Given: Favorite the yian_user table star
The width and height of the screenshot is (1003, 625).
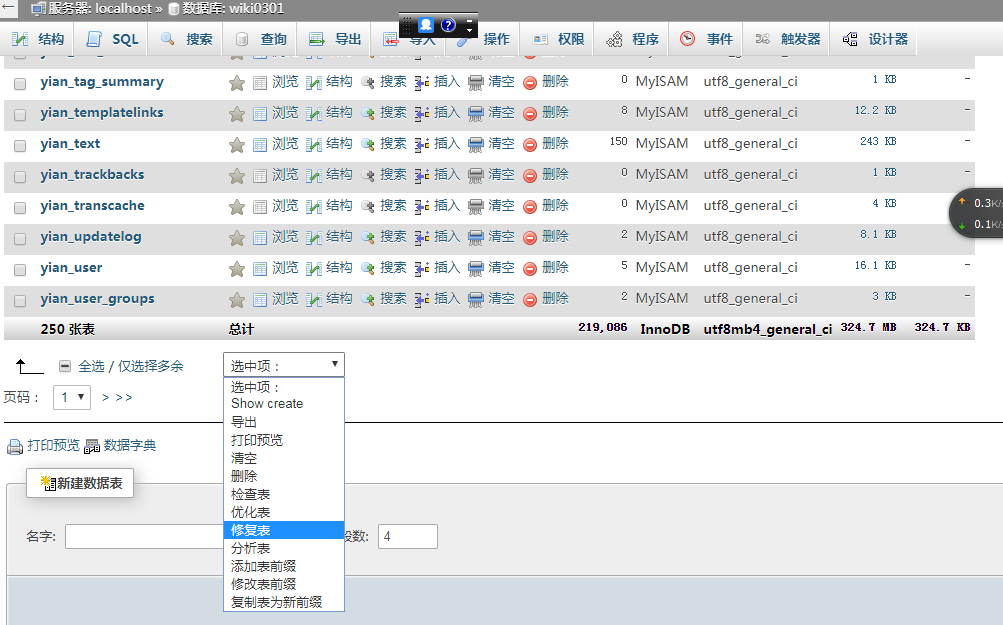Looking at the screenshot, I should pos(237,269).
